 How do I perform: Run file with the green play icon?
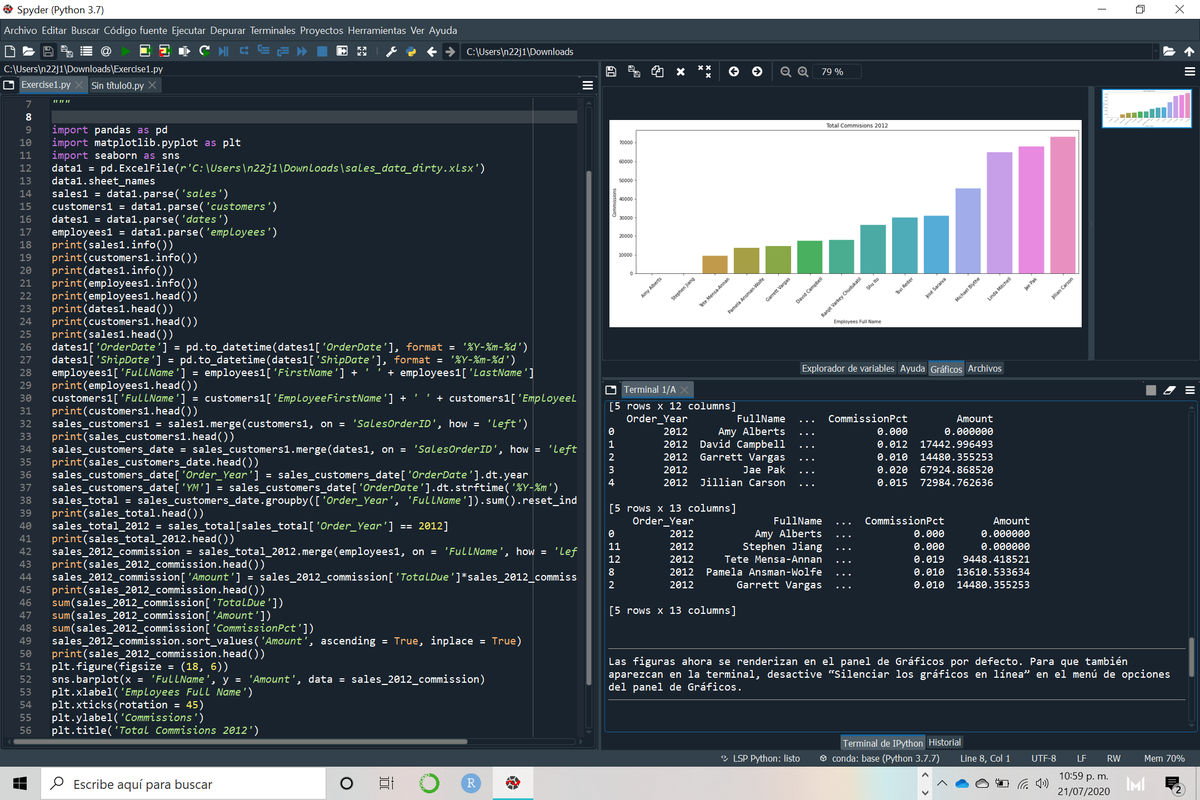pyautogui.click(x=125, y=51)
